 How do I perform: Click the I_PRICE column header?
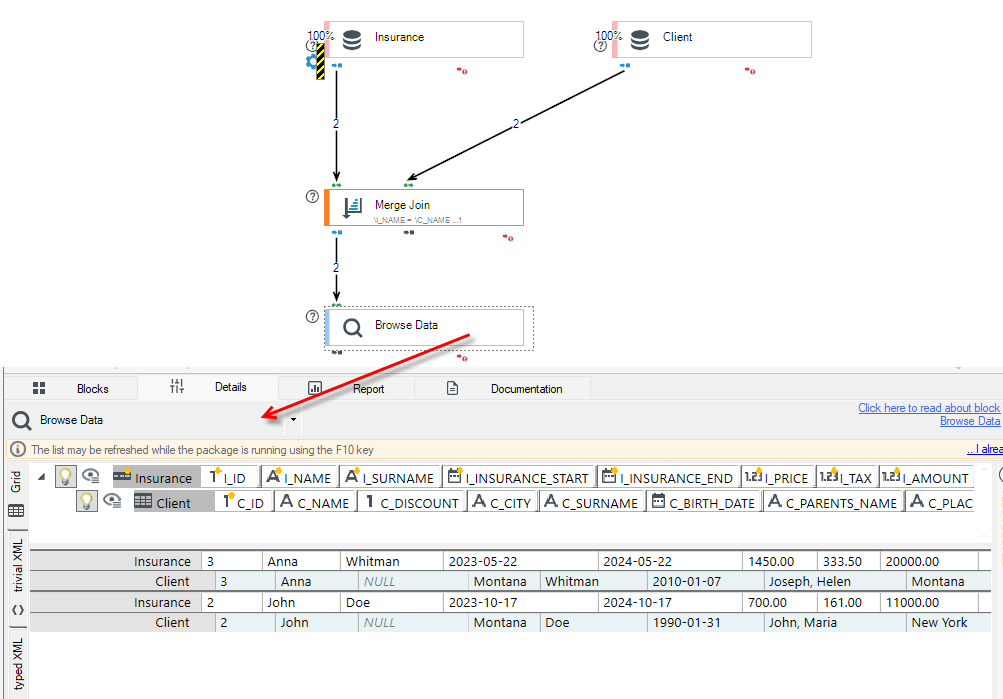[x=778, y=477]
